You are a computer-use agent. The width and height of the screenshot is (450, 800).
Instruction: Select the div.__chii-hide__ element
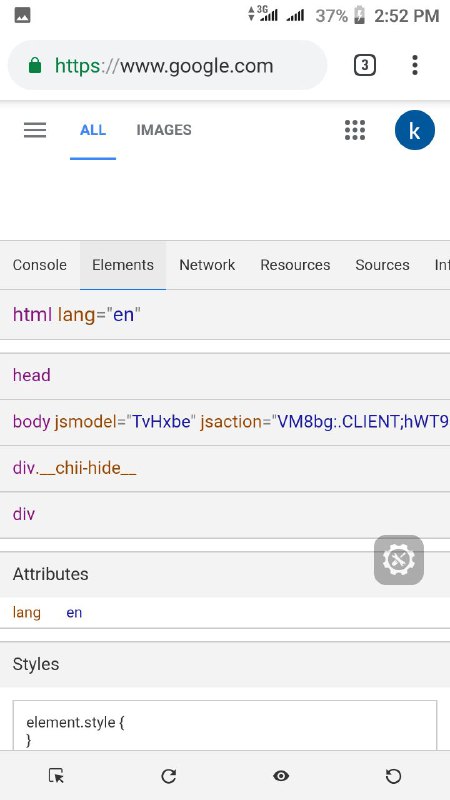[225, 469]
